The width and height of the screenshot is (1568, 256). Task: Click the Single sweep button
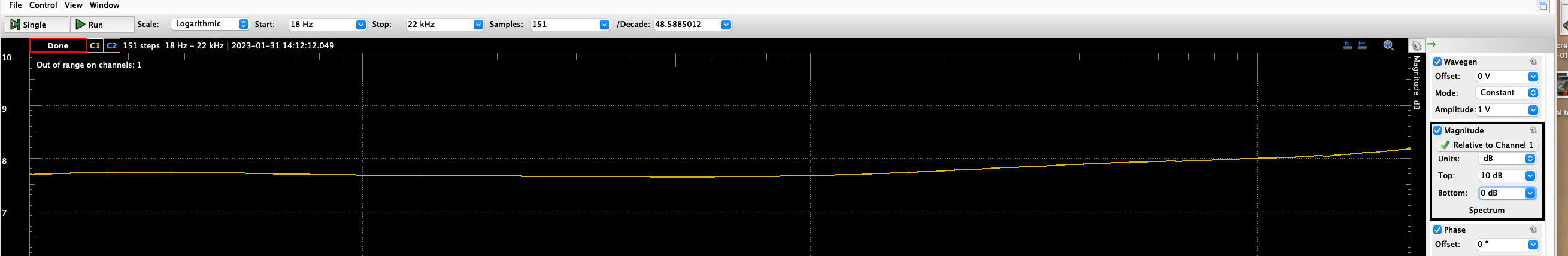point(37,25)
